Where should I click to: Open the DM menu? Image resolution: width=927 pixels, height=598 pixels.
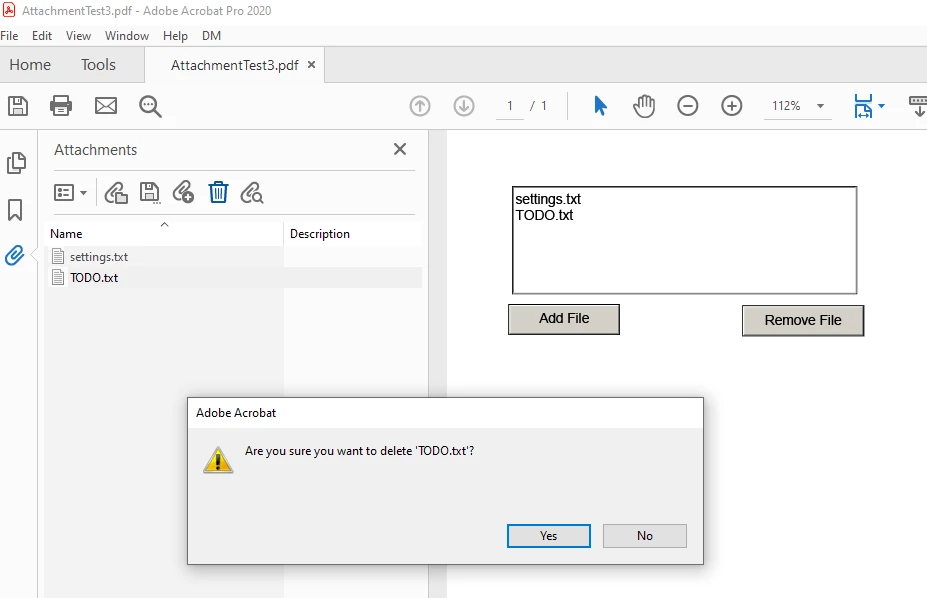pyautogui.click(x=211, y=35)
